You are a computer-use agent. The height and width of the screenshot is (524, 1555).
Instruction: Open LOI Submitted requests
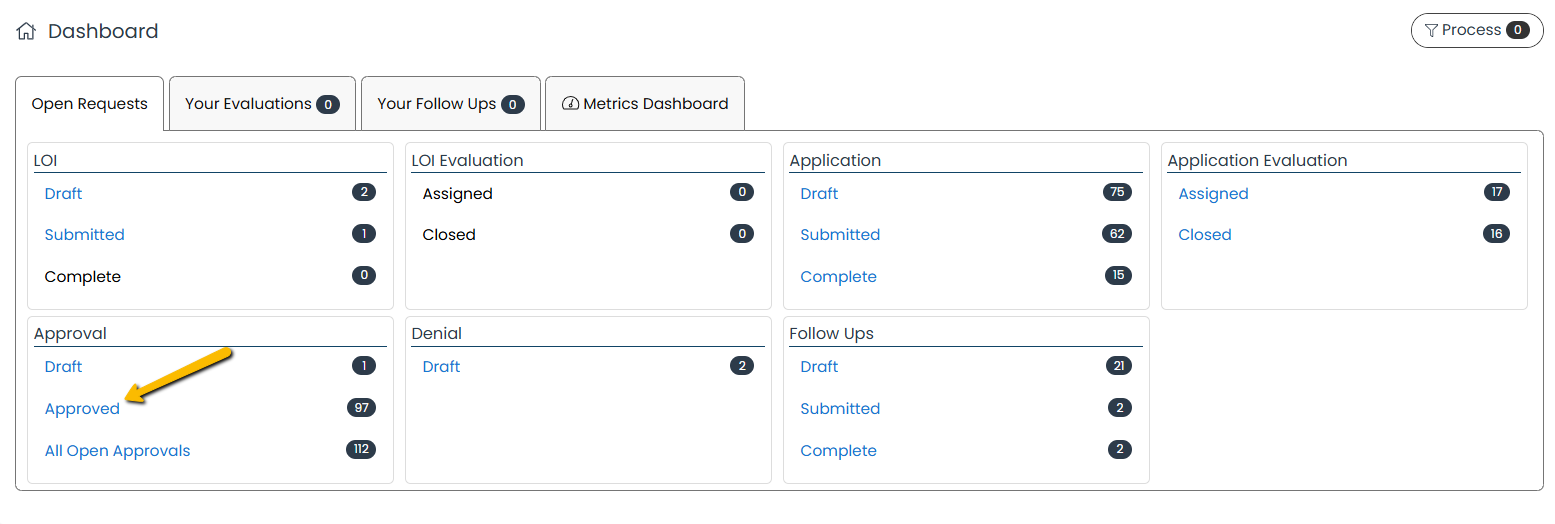pyautogui.click(x=85, y=235)
